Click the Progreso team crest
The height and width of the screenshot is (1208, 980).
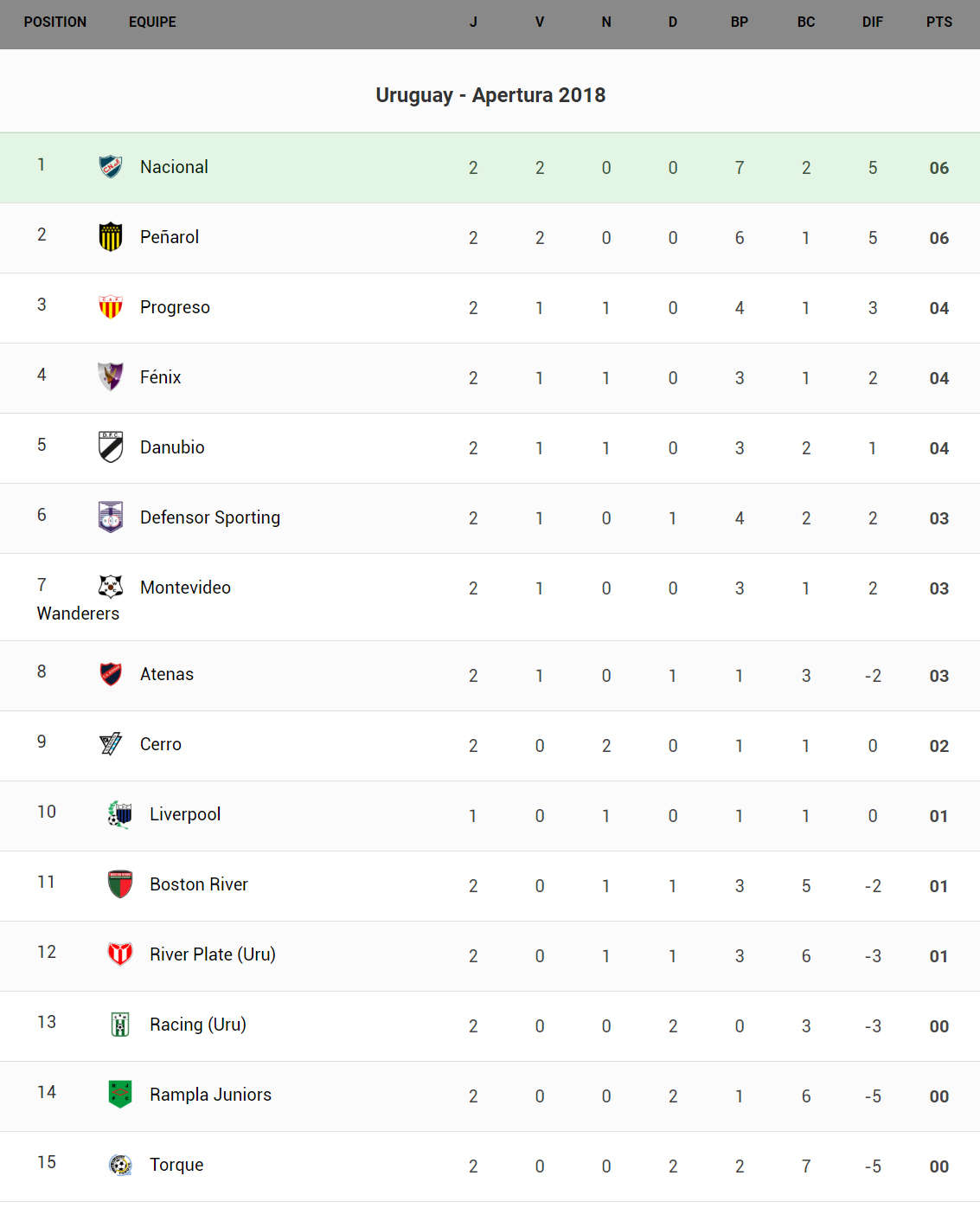111,306
